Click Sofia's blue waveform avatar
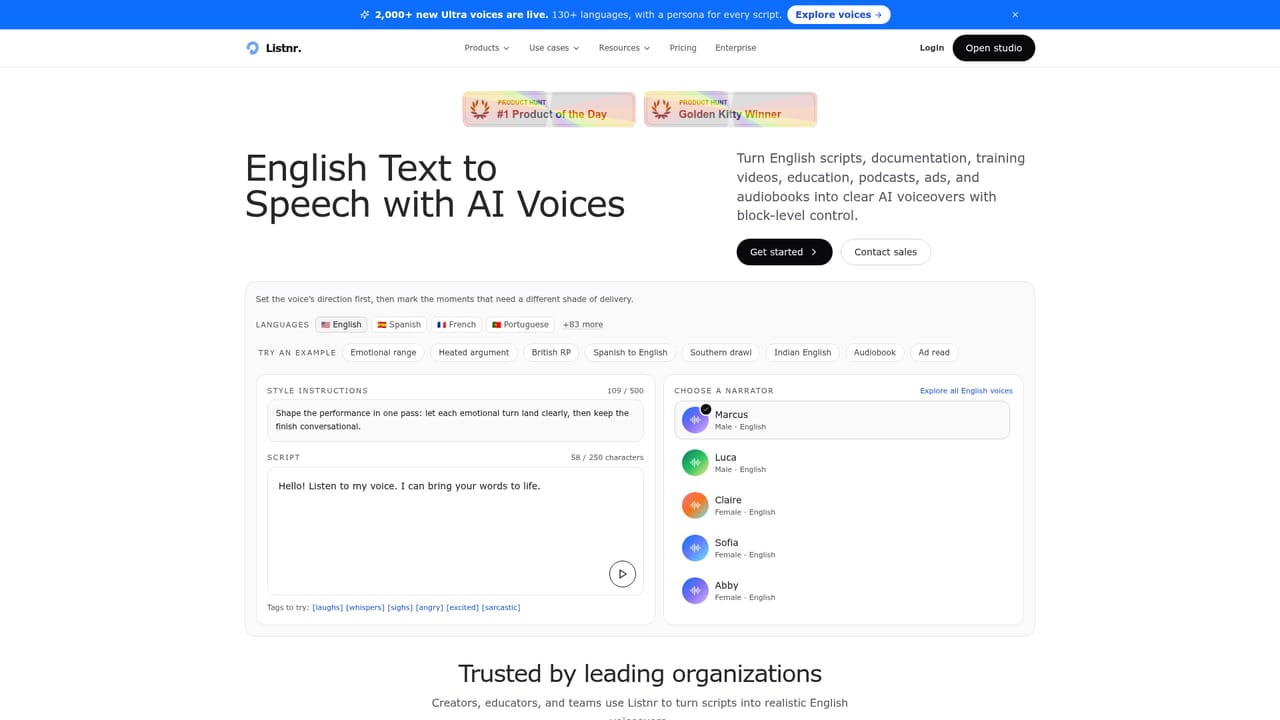Image resolution: width=1280 pixels, height=720 pixels. (695, 548)
